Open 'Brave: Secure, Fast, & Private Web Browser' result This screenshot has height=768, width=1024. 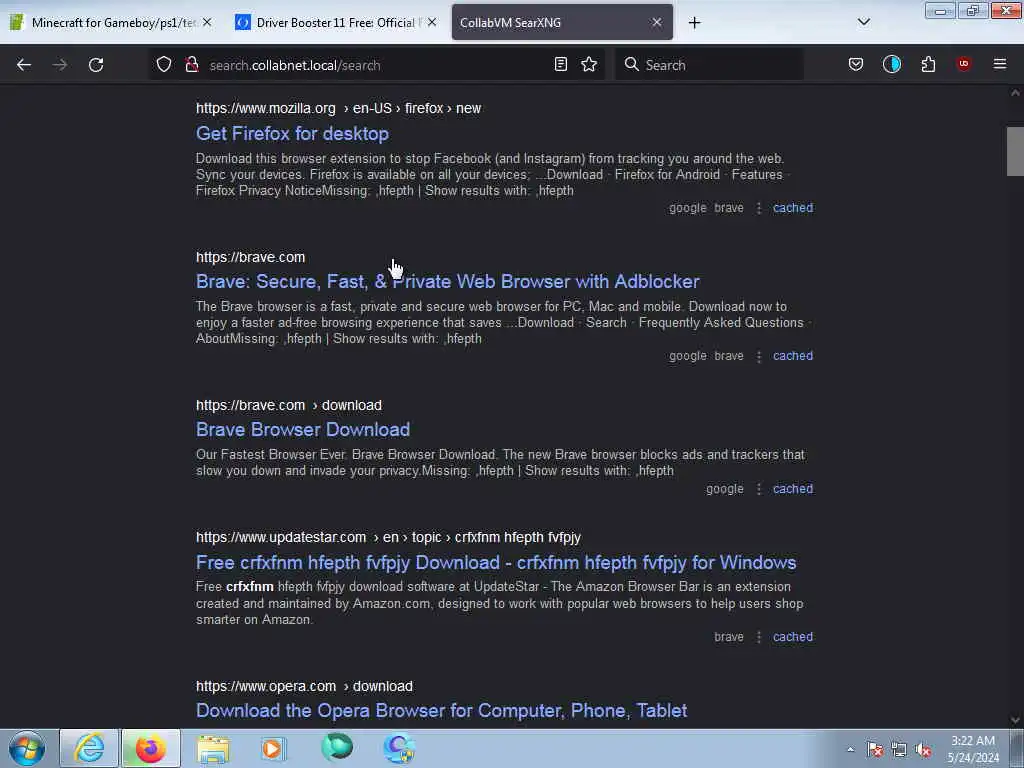[448, 281]
